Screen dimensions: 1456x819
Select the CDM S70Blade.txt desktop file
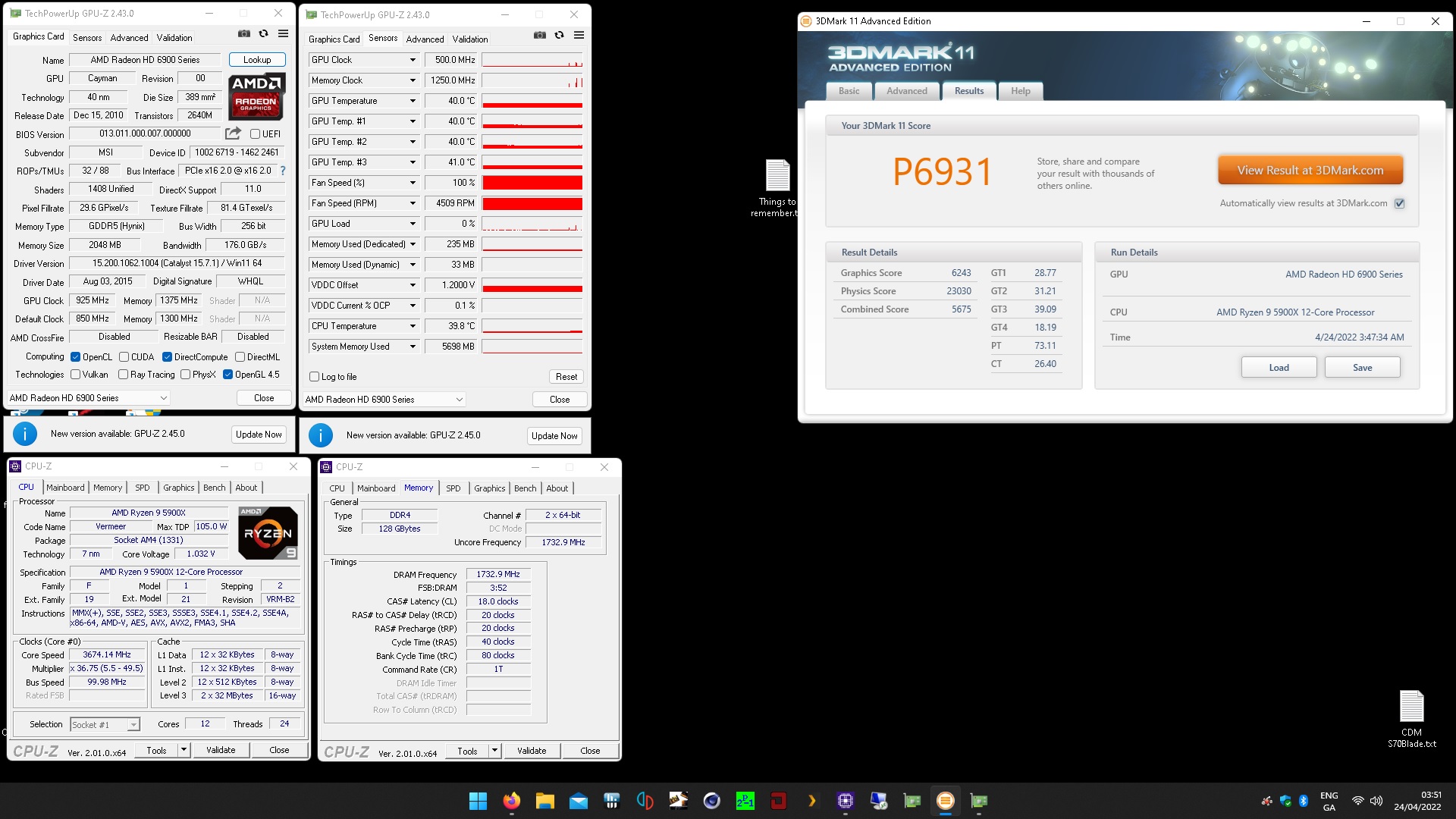coord(1411,719)
